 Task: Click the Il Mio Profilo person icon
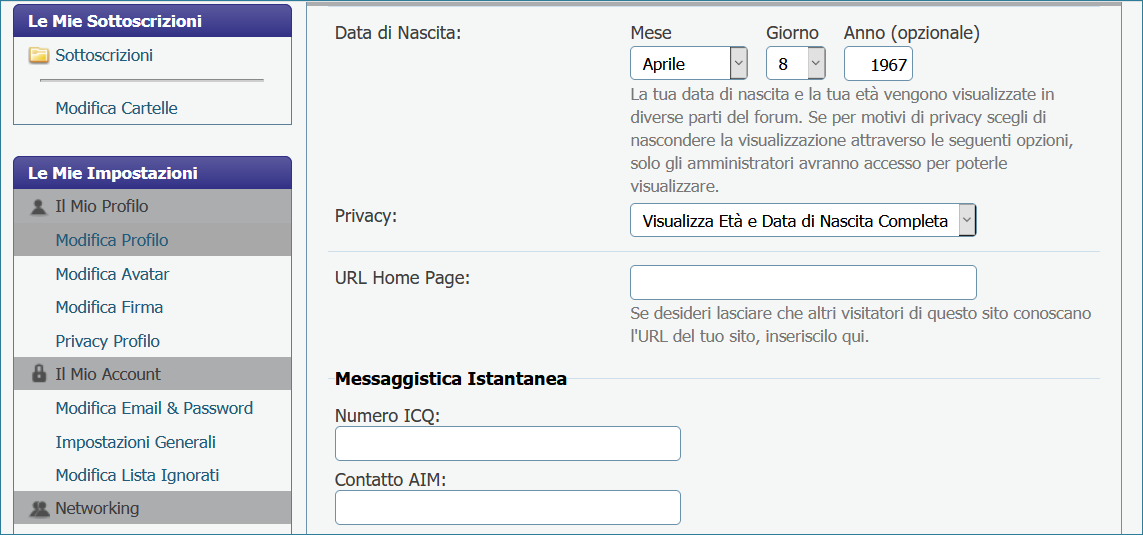coord(39,207)
